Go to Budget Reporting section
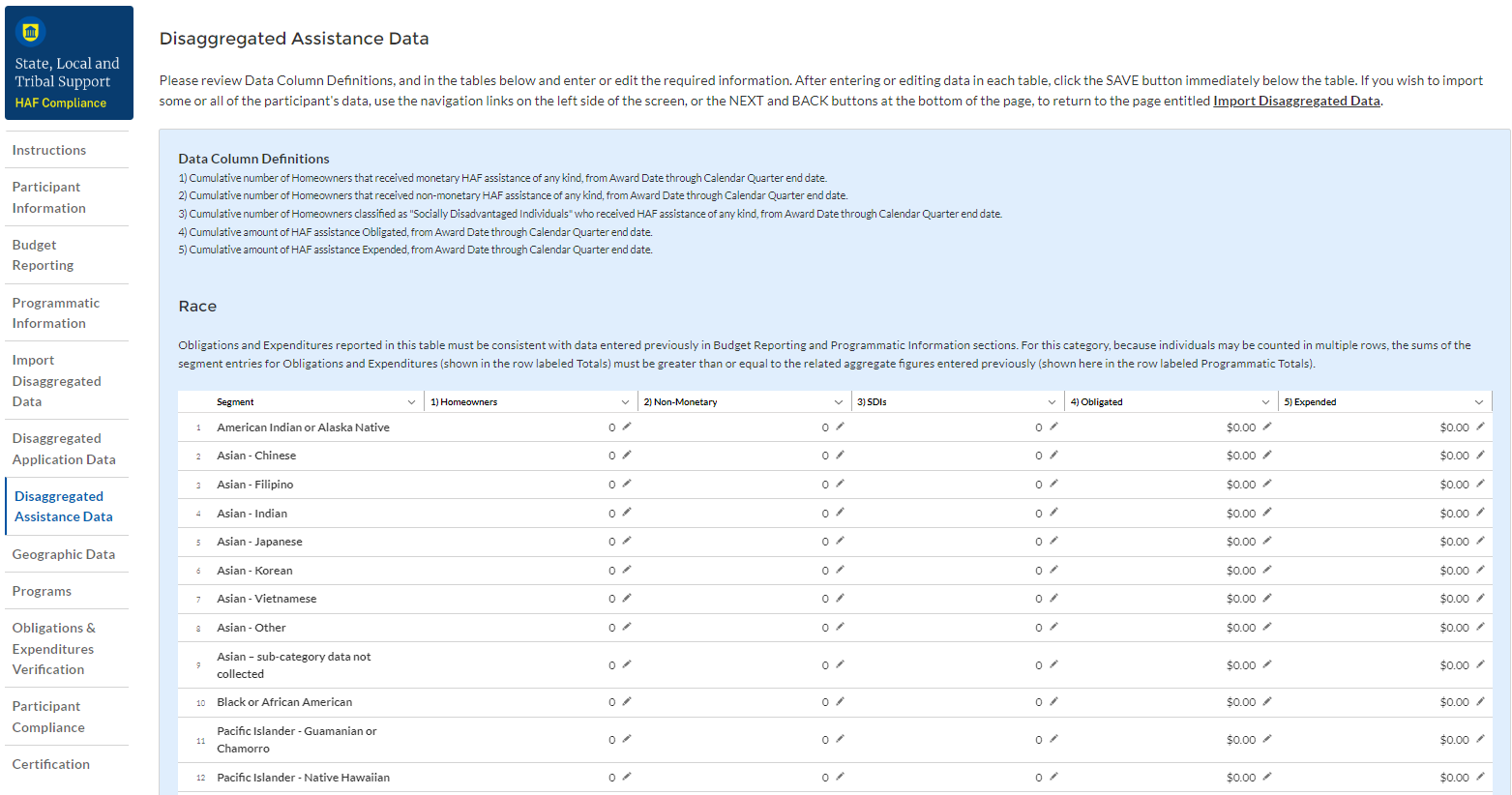This screenshot has width=1512, height=795. click(x=43, y=255)
